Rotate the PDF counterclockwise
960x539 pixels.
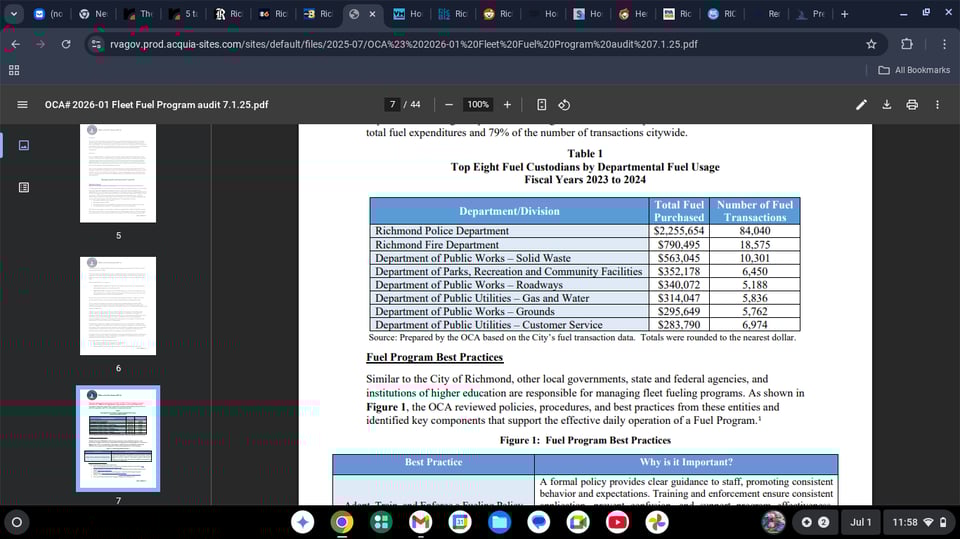(x=564, y=105)
